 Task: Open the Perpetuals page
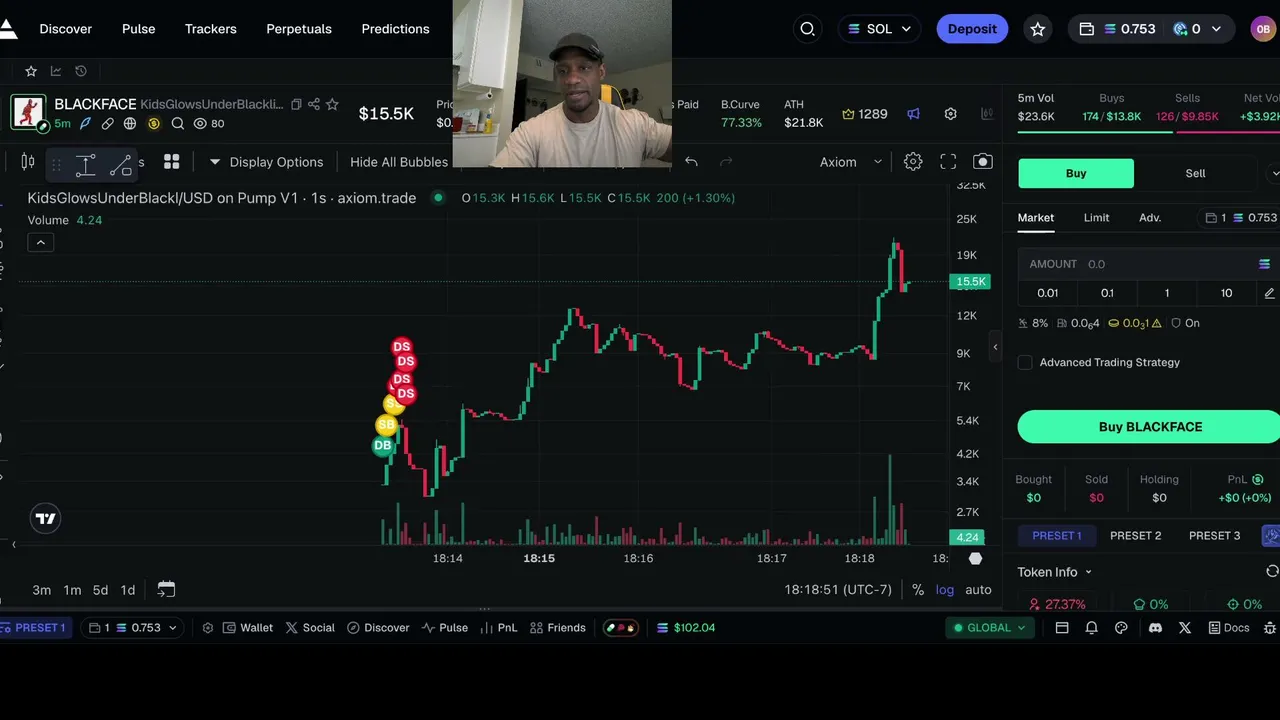(299, 29)
